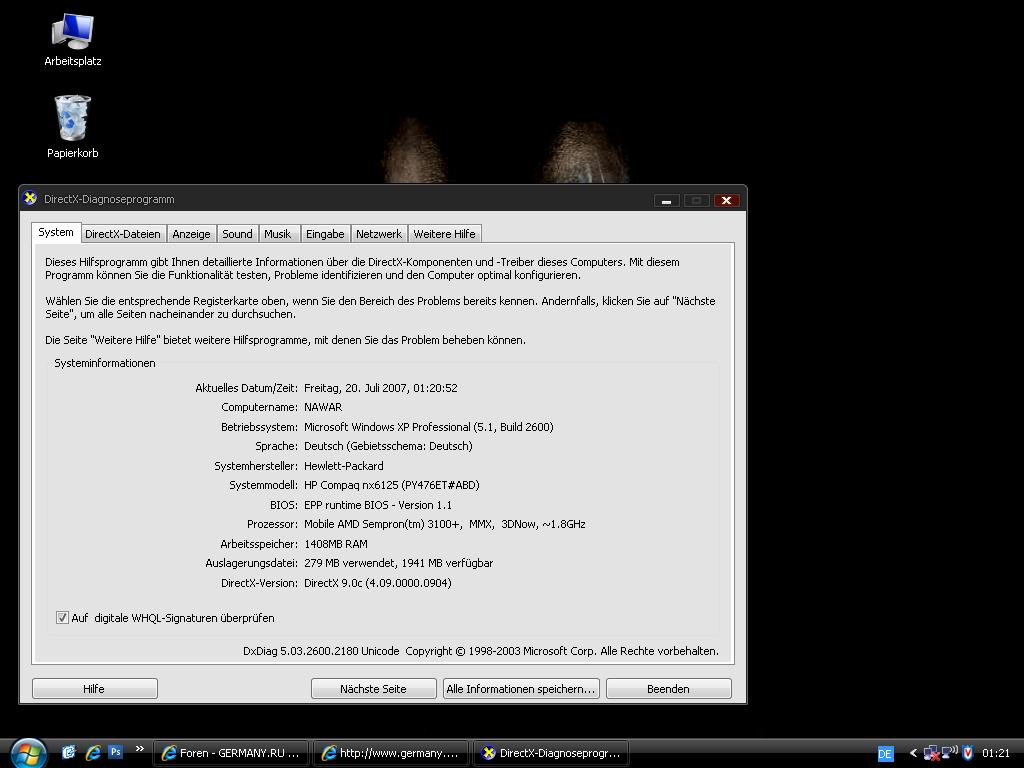Toggle the WHQL-Signaturen überprüfen checkbox
Image resolution: width=1024 pixels, height=768 pixels.
point(62,618)
